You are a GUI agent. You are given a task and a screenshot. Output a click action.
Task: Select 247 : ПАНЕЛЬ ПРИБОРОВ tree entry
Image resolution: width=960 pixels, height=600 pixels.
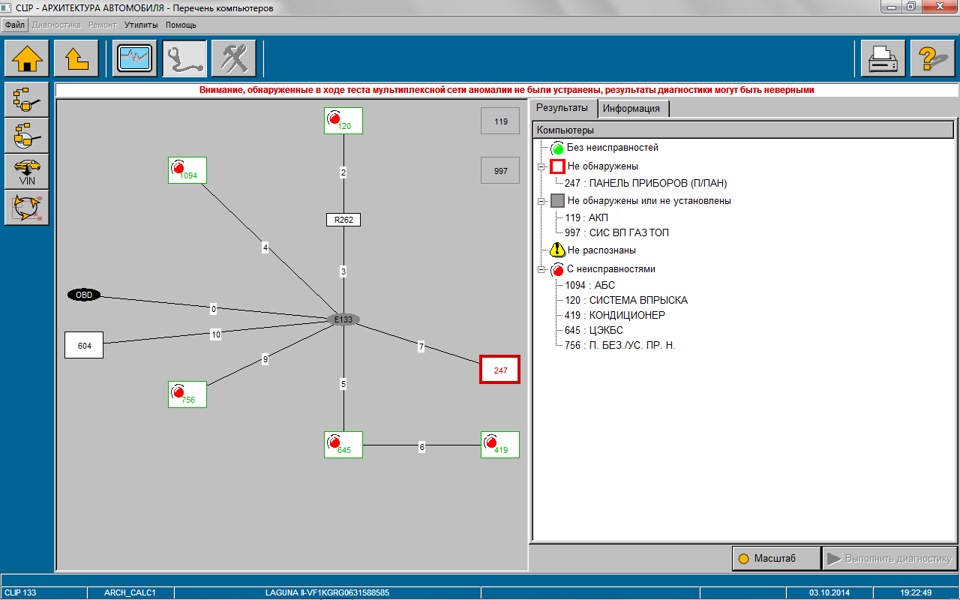(x=646, y=183)
